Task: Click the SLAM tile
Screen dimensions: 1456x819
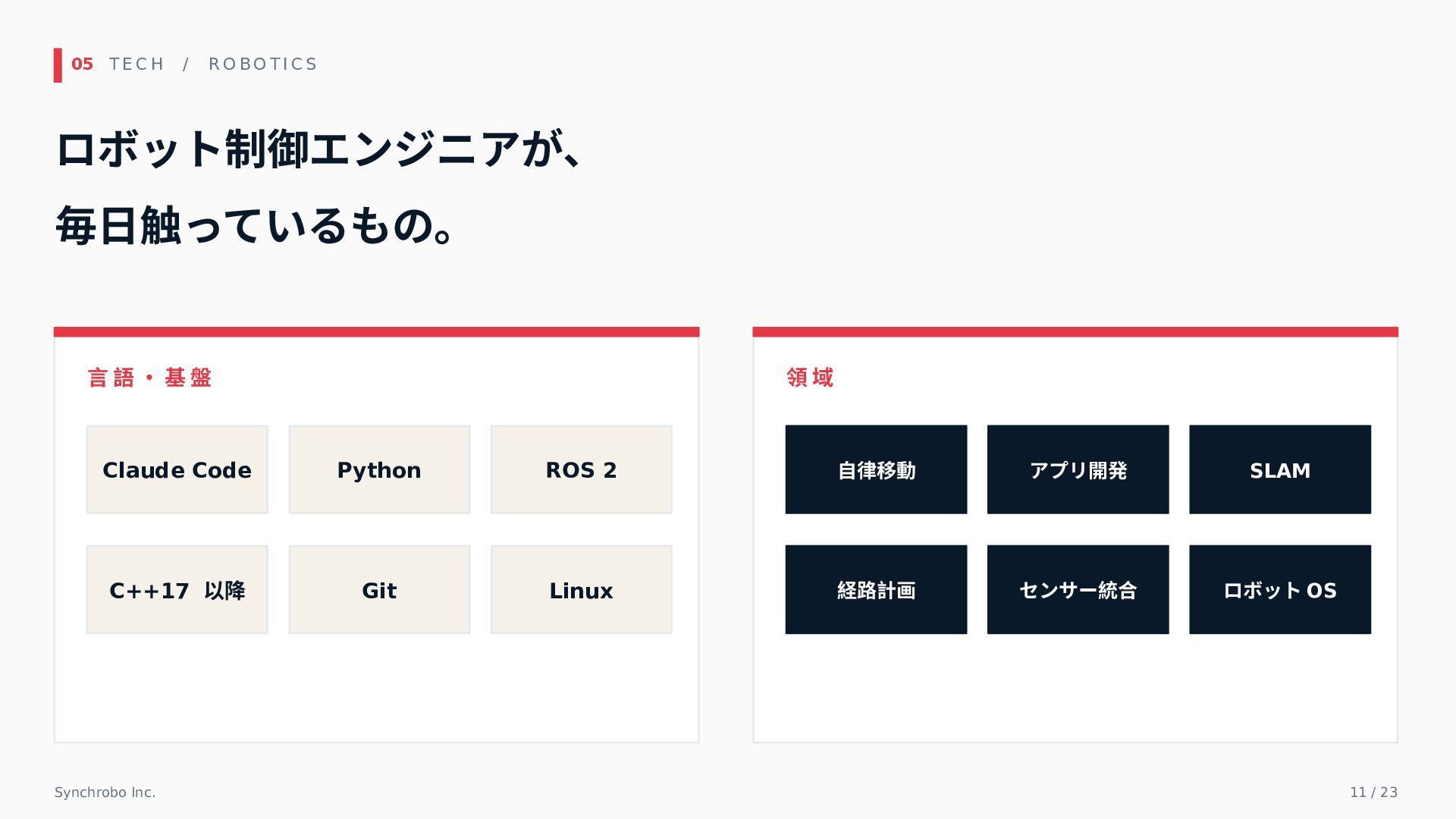Action: (1280, 469)
